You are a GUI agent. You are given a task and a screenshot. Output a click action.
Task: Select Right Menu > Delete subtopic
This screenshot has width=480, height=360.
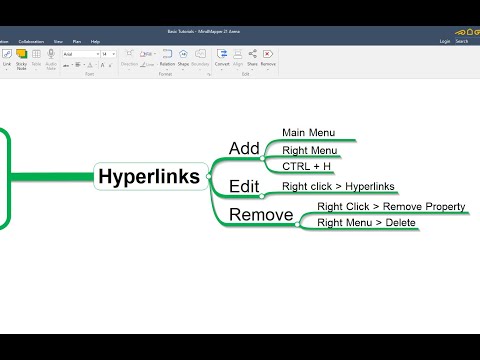coord(366,223)
